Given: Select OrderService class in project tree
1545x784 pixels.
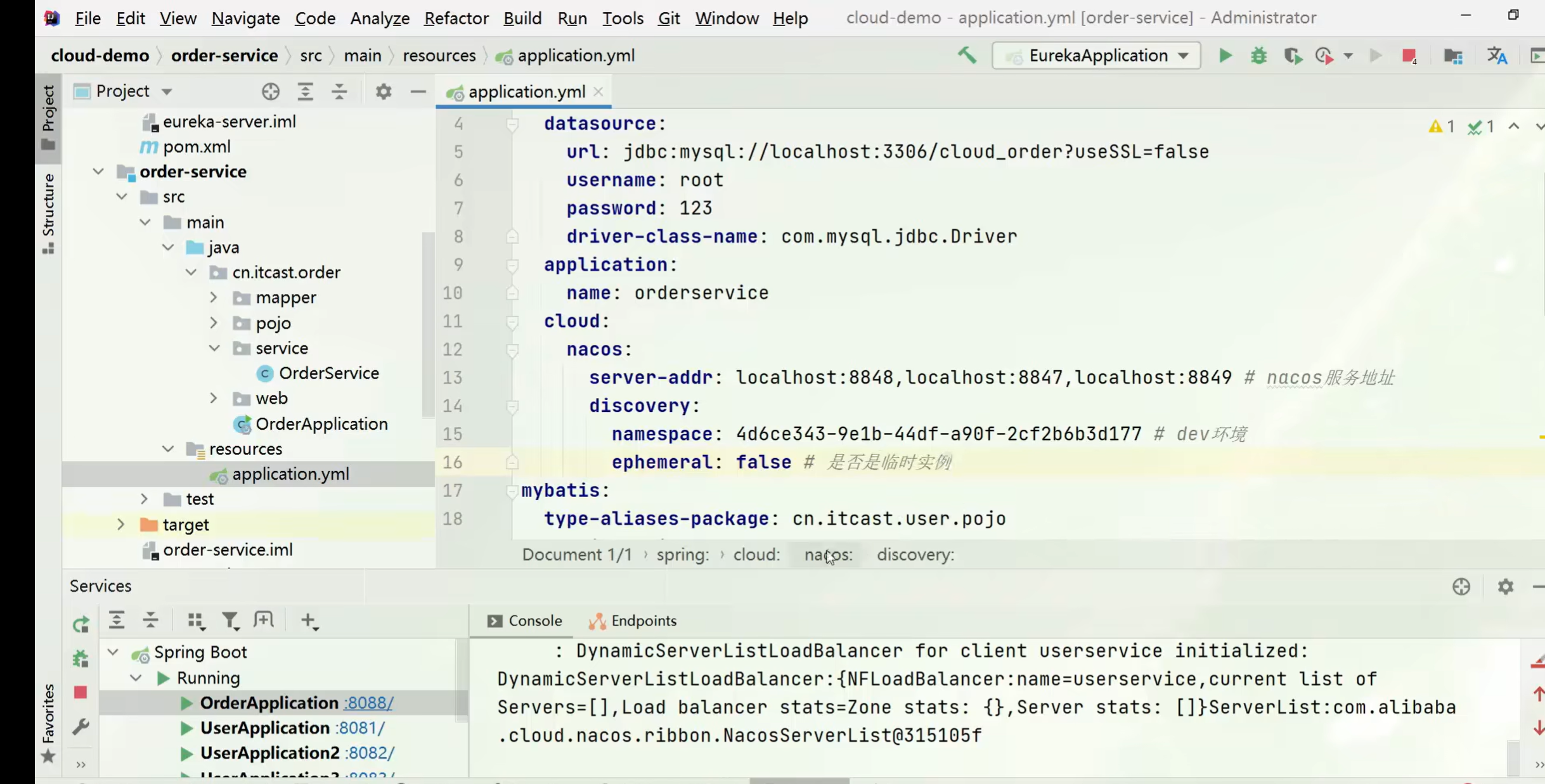Looking at the screenshot, I should click(328, 373).
